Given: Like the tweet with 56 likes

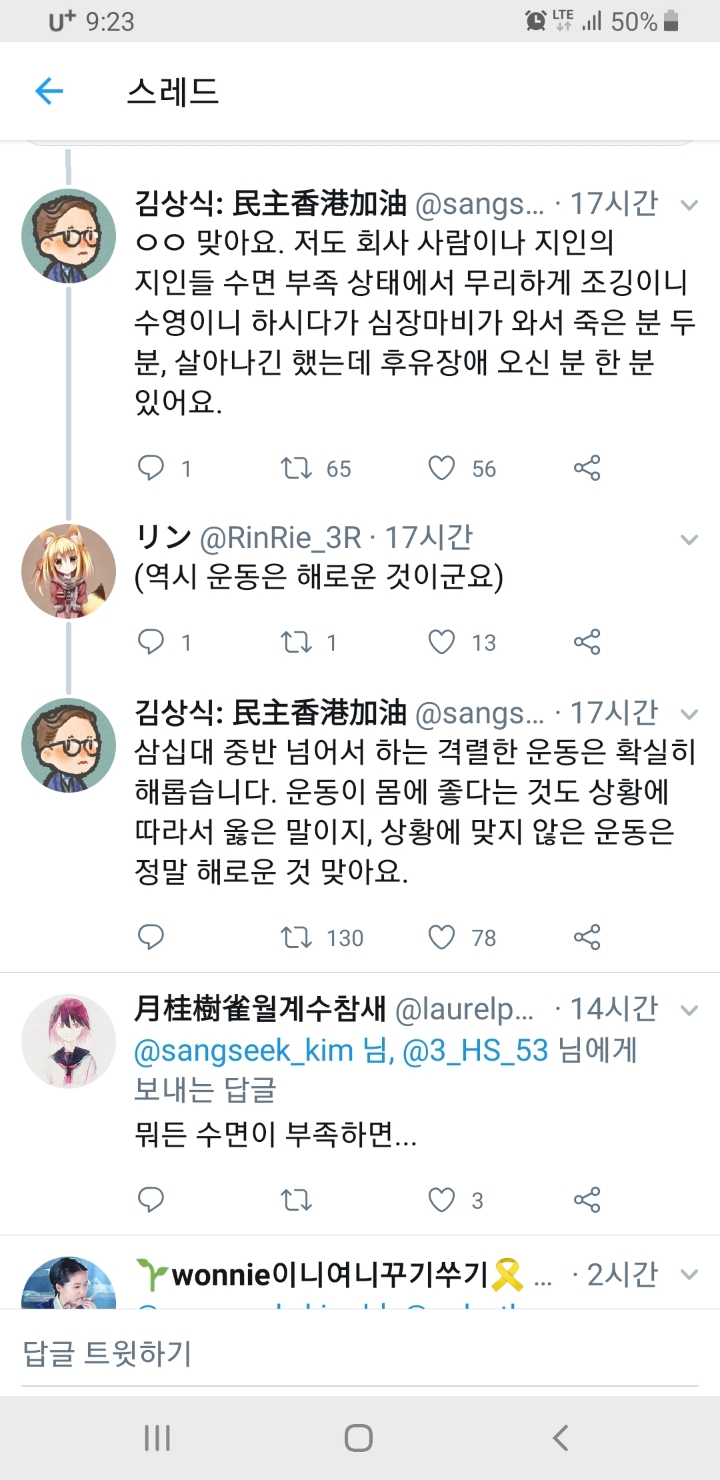Looking at the screenshot, I should 442,468.
